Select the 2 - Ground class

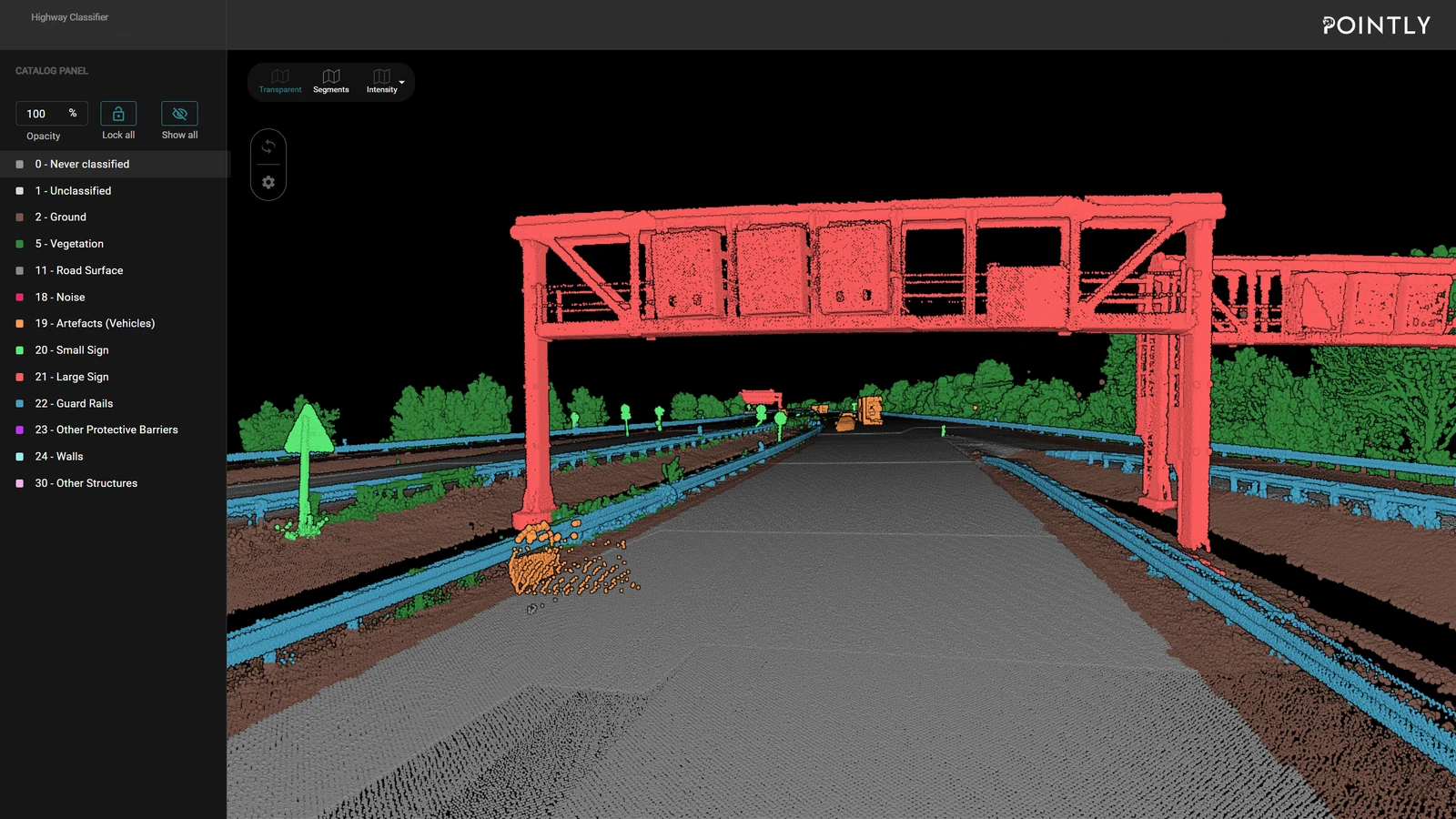coord(115,217)
